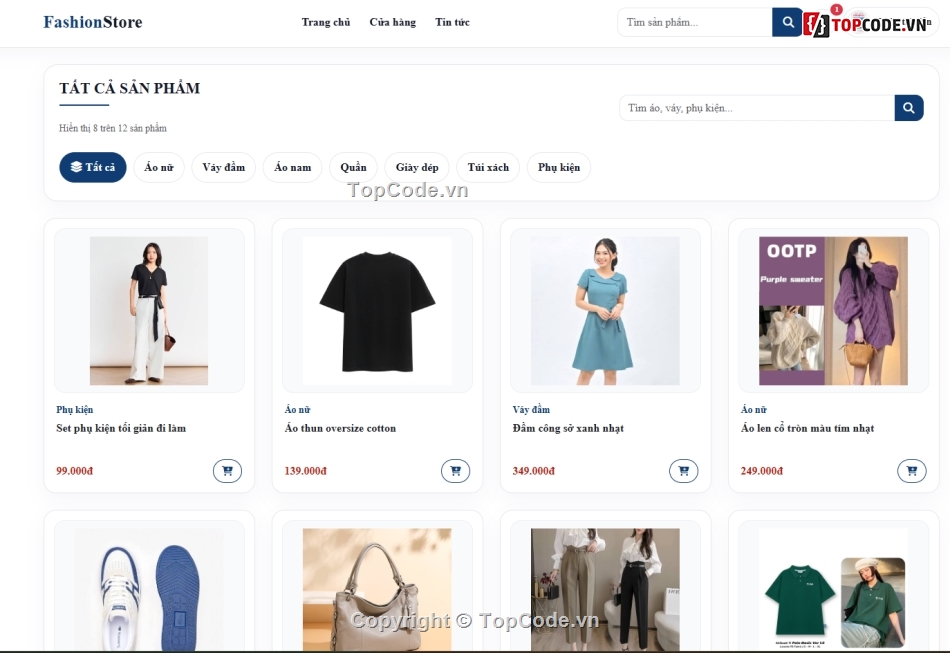Open the trousers product image
This screenshot has width=950, height=653.
(x=605, y=589)
